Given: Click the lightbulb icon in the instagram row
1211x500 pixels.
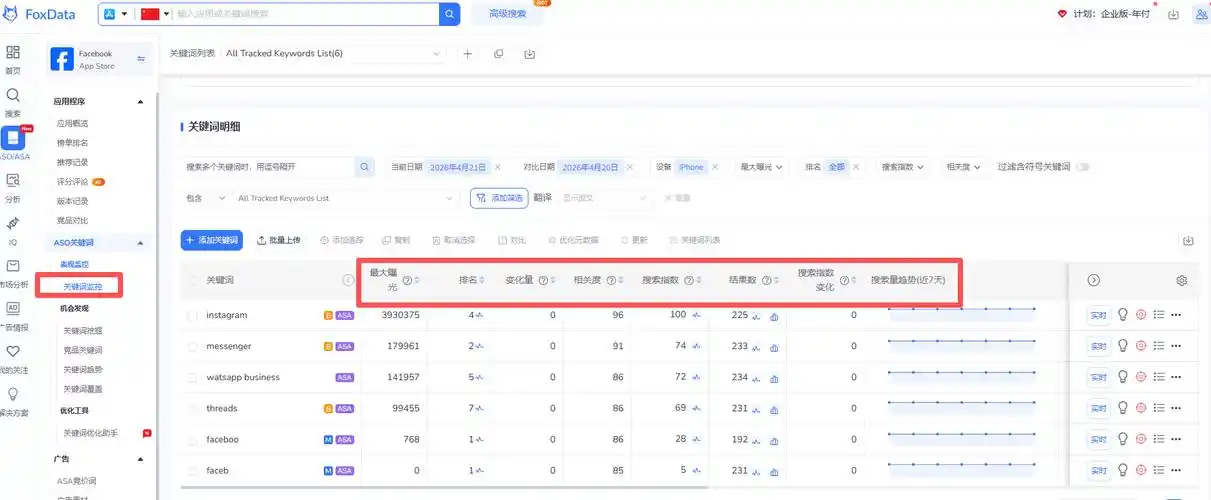Looking at the screenshot, I should tap(1122, 315).
